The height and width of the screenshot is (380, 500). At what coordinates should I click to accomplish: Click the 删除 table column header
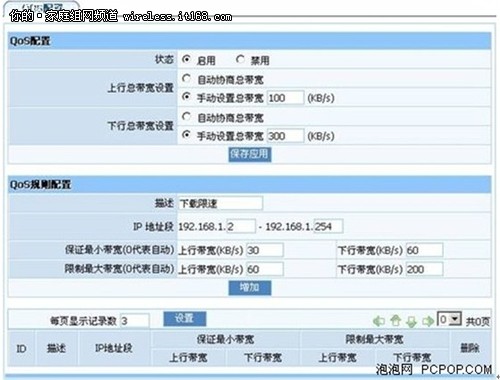pos(470,348)
